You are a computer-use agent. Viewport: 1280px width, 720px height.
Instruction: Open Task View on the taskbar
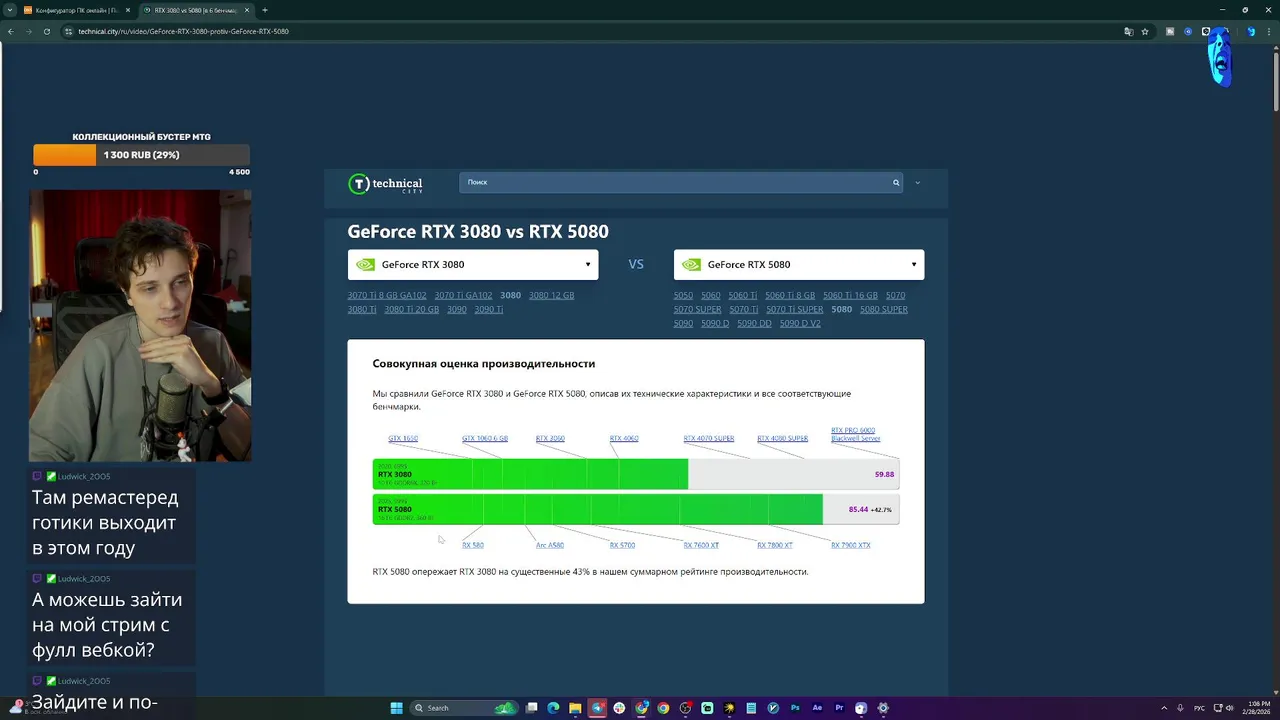pos(532,708)
